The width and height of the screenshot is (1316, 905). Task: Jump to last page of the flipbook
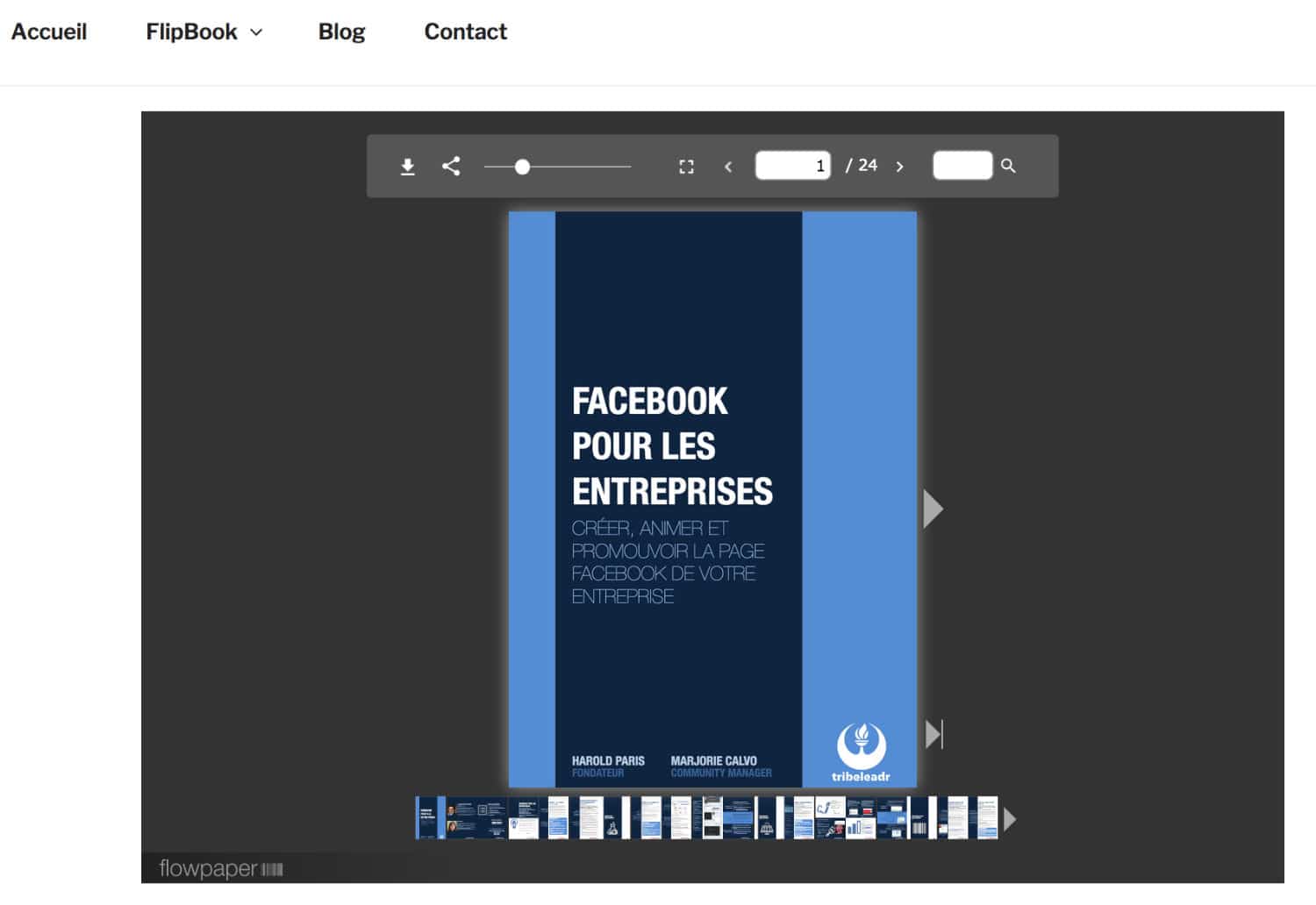[934, 734]
